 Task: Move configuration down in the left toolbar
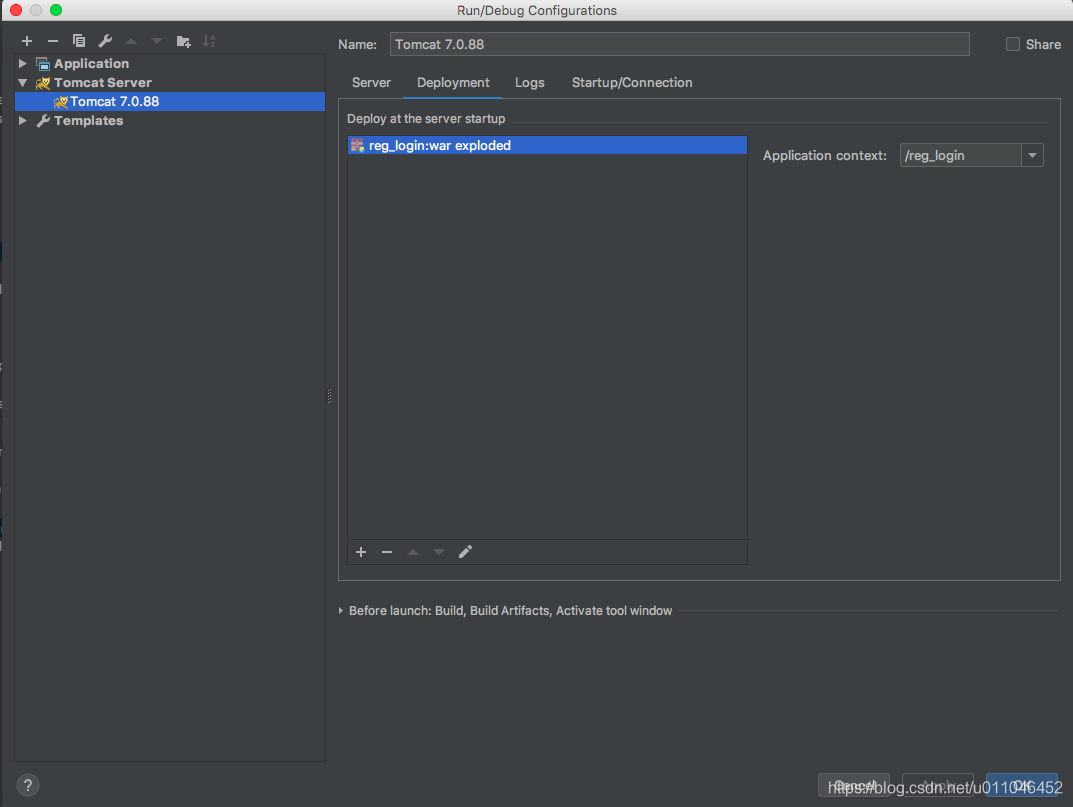(x=157, y=41)
